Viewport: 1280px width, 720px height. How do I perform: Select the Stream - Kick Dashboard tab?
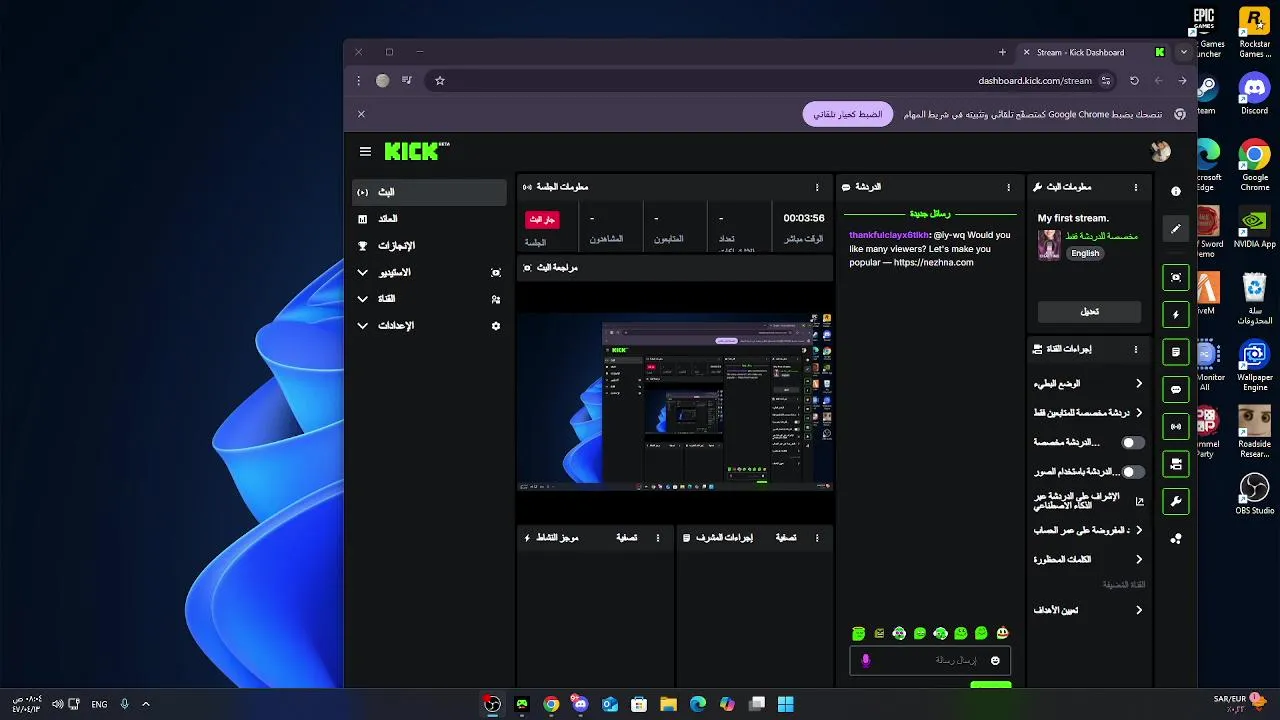pos(1095,52)
